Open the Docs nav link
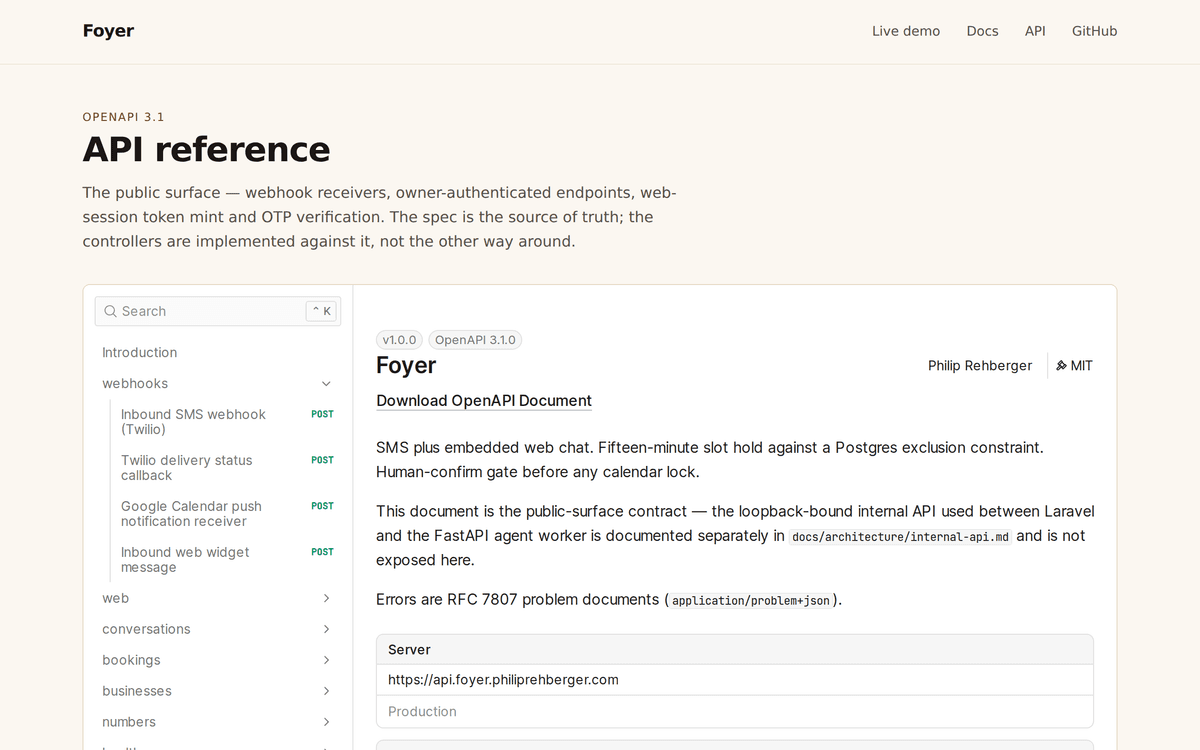This screenshot has height=750, width=1200. click(982, 31)
